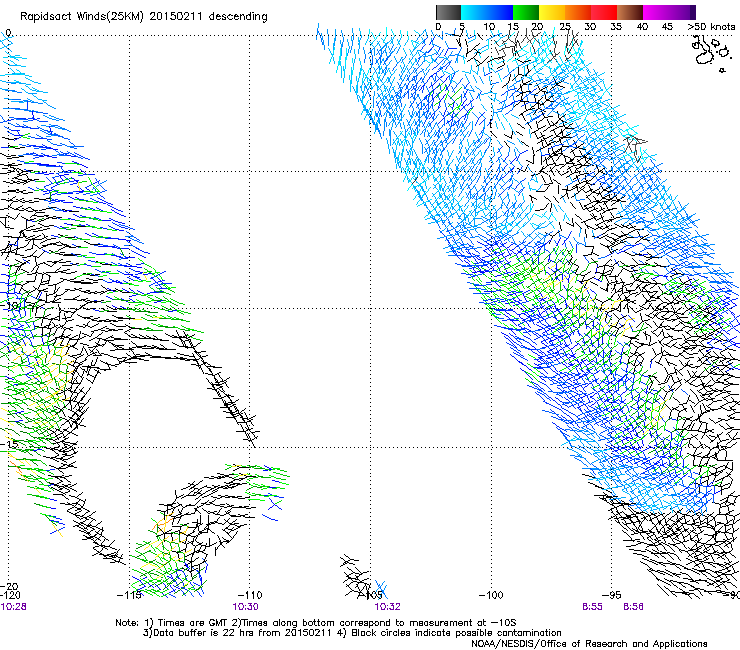Pick the magenta 40-45 knots legend segment

[656, 12]
